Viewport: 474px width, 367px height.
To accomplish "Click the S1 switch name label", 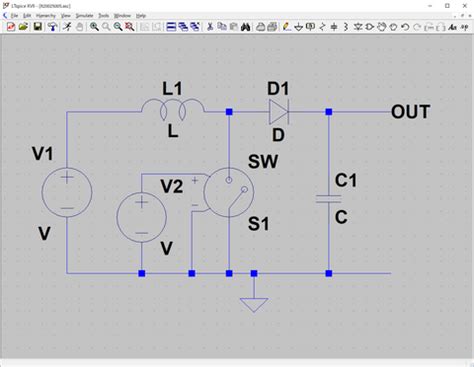I will (x=258, y=224).
